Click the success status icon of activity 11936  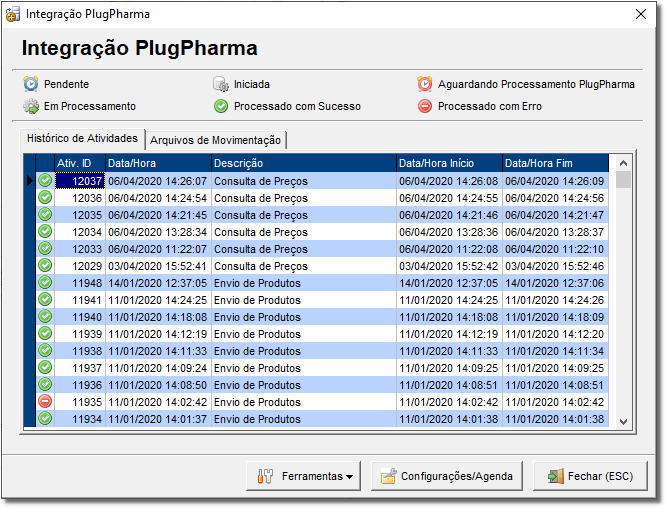point(45,384)
